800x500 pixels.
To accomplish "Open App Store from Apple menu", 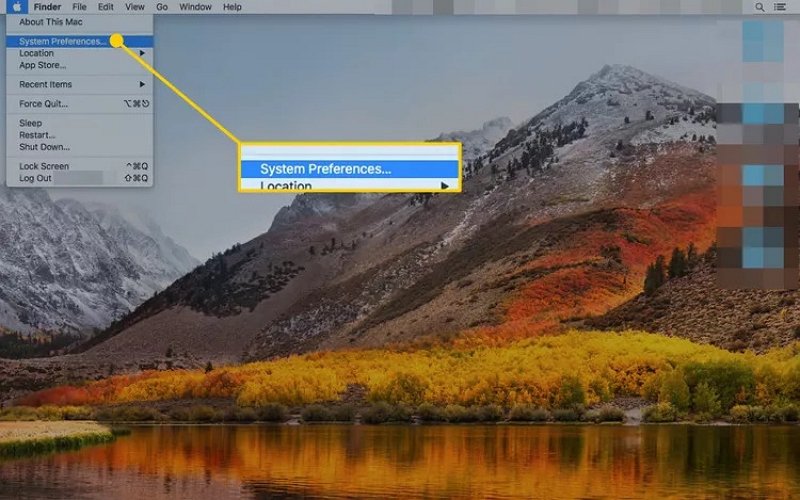I will coord(80,65).
